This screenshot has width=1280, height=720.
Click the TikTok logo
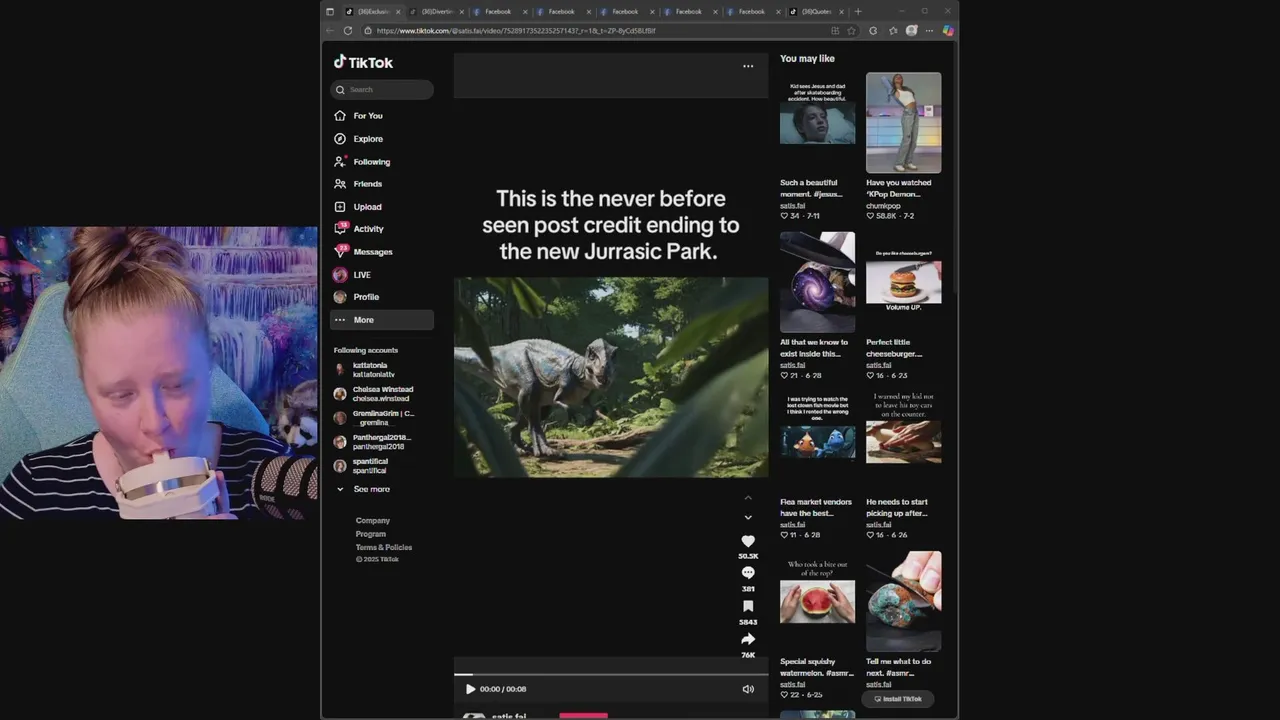pos(363,62)
